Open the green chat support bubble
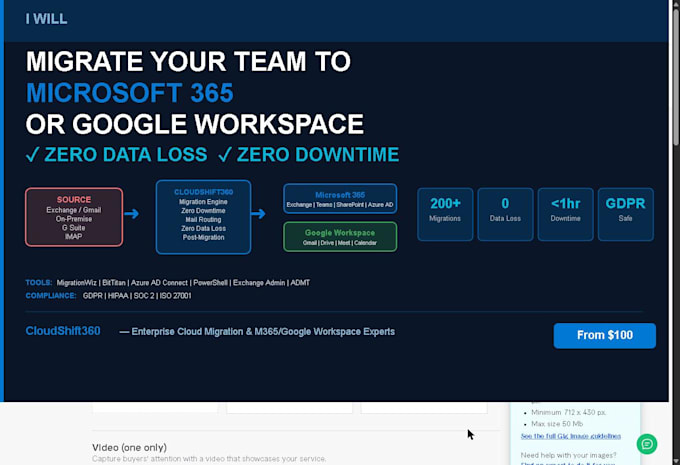 tap(647, 444)
